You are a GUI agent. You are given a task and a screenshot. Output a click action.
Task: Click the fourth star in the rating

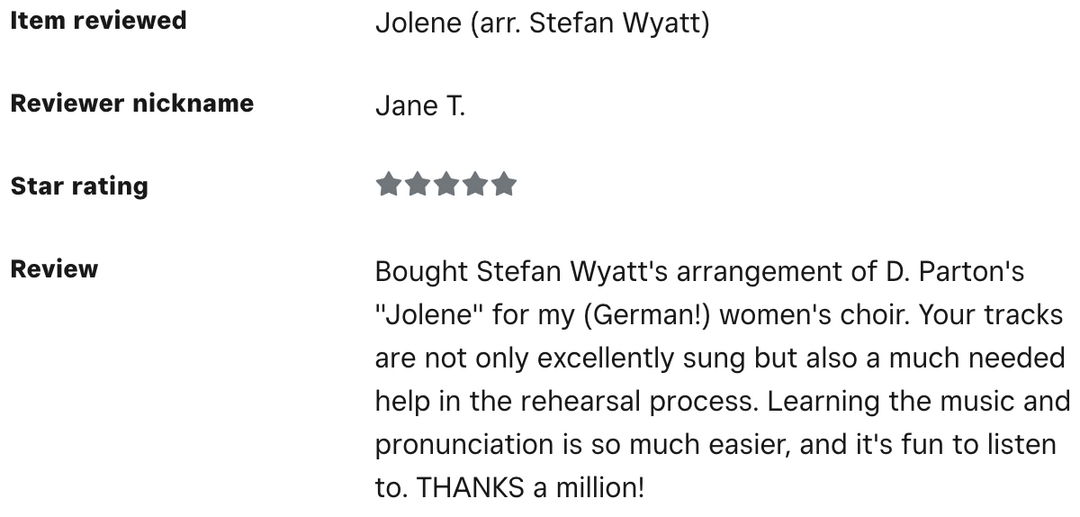point(475,185)
